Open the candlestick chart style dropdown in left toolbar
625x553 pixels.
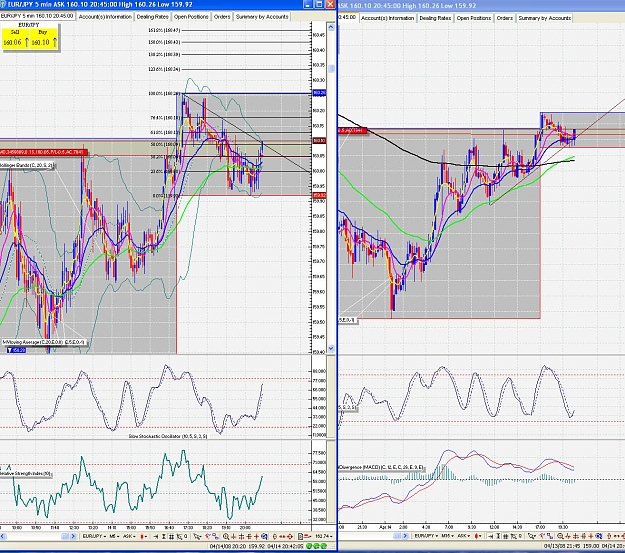pos(143,536)
